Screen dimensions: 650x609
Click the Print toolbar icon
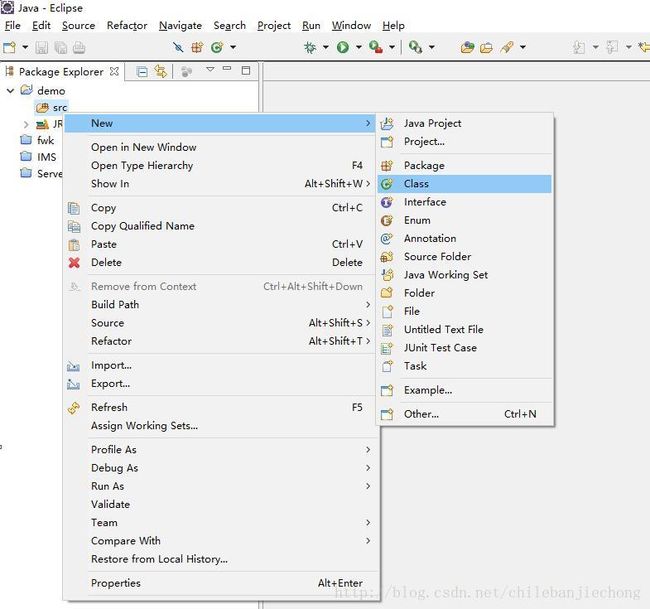point(79,48)
